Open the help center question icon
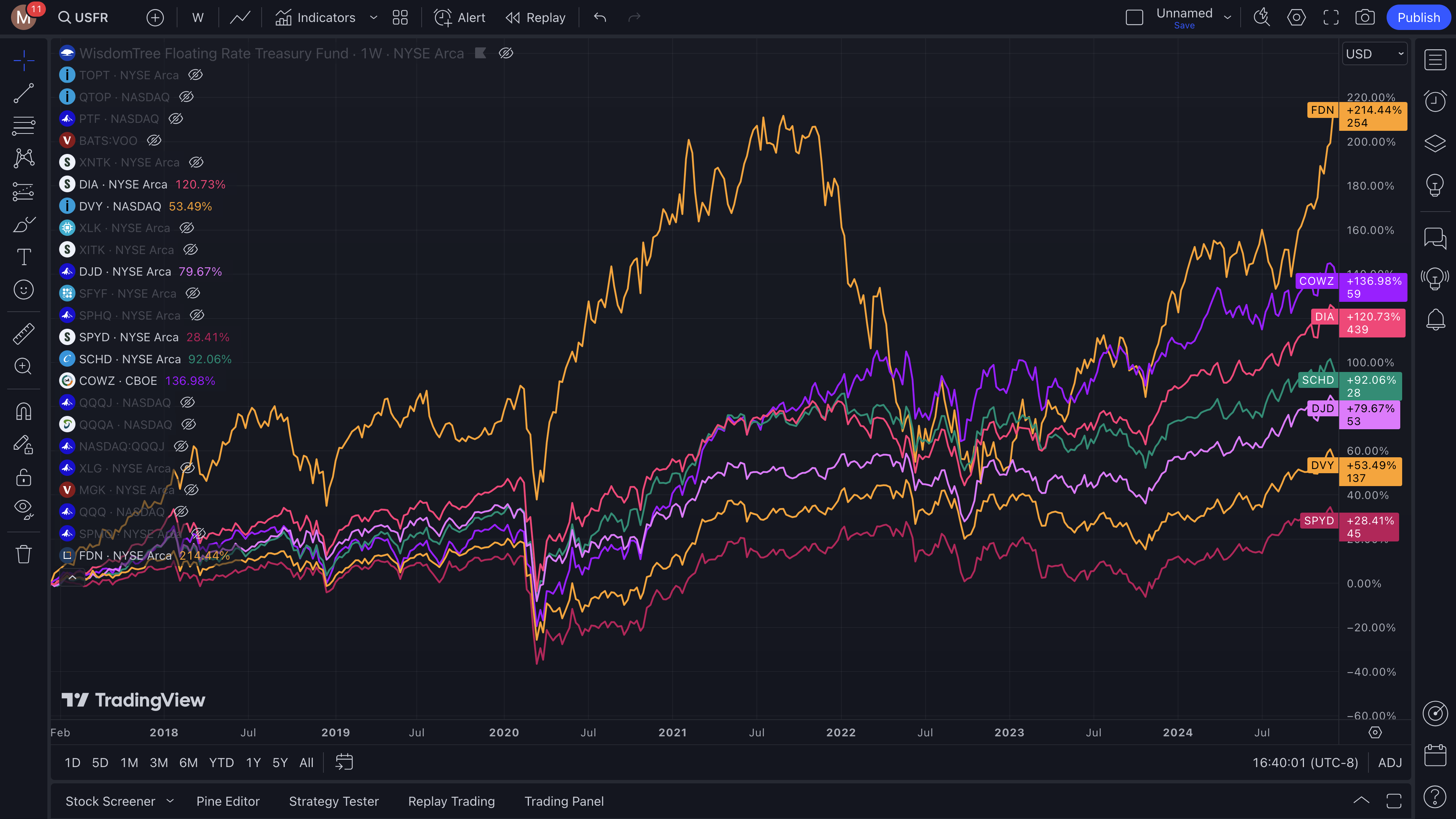1456x819 pixels. point(1435,797)
